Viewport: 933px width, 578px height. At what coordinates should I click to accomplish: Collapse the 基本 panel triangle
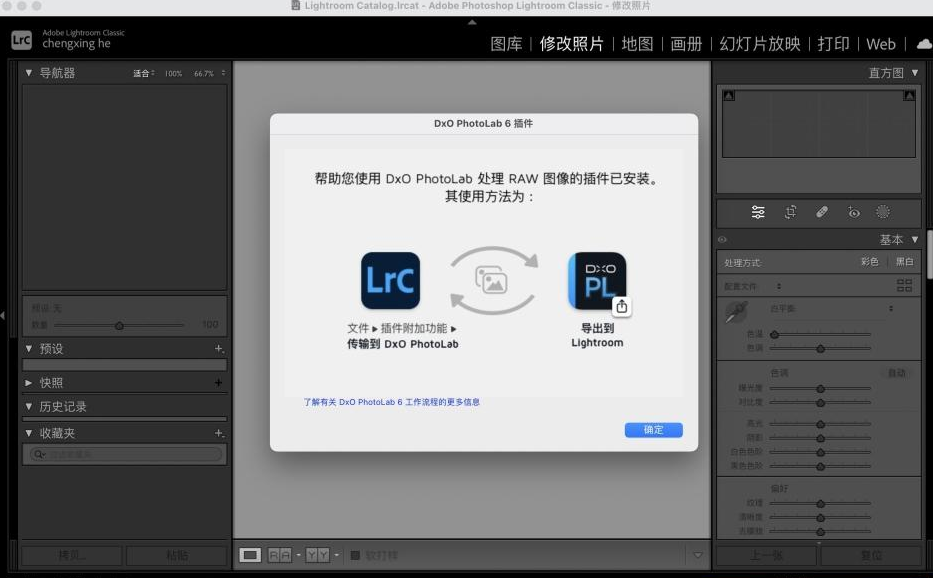[x=915, y=239]
